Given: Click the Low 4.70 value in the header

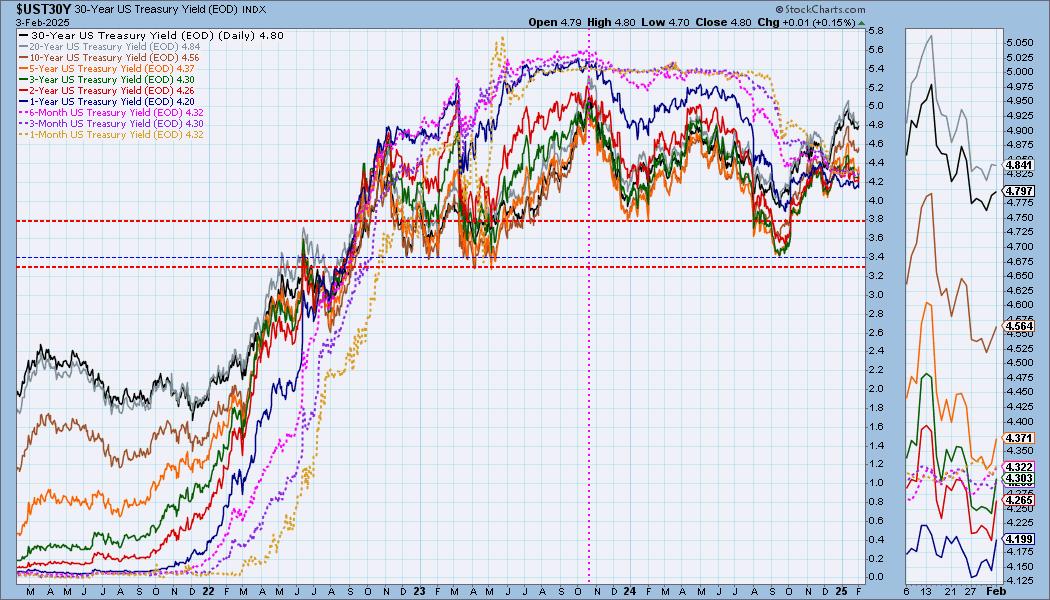Looking at the screenshot, I should pyautogui.click(x=665, y=22).
